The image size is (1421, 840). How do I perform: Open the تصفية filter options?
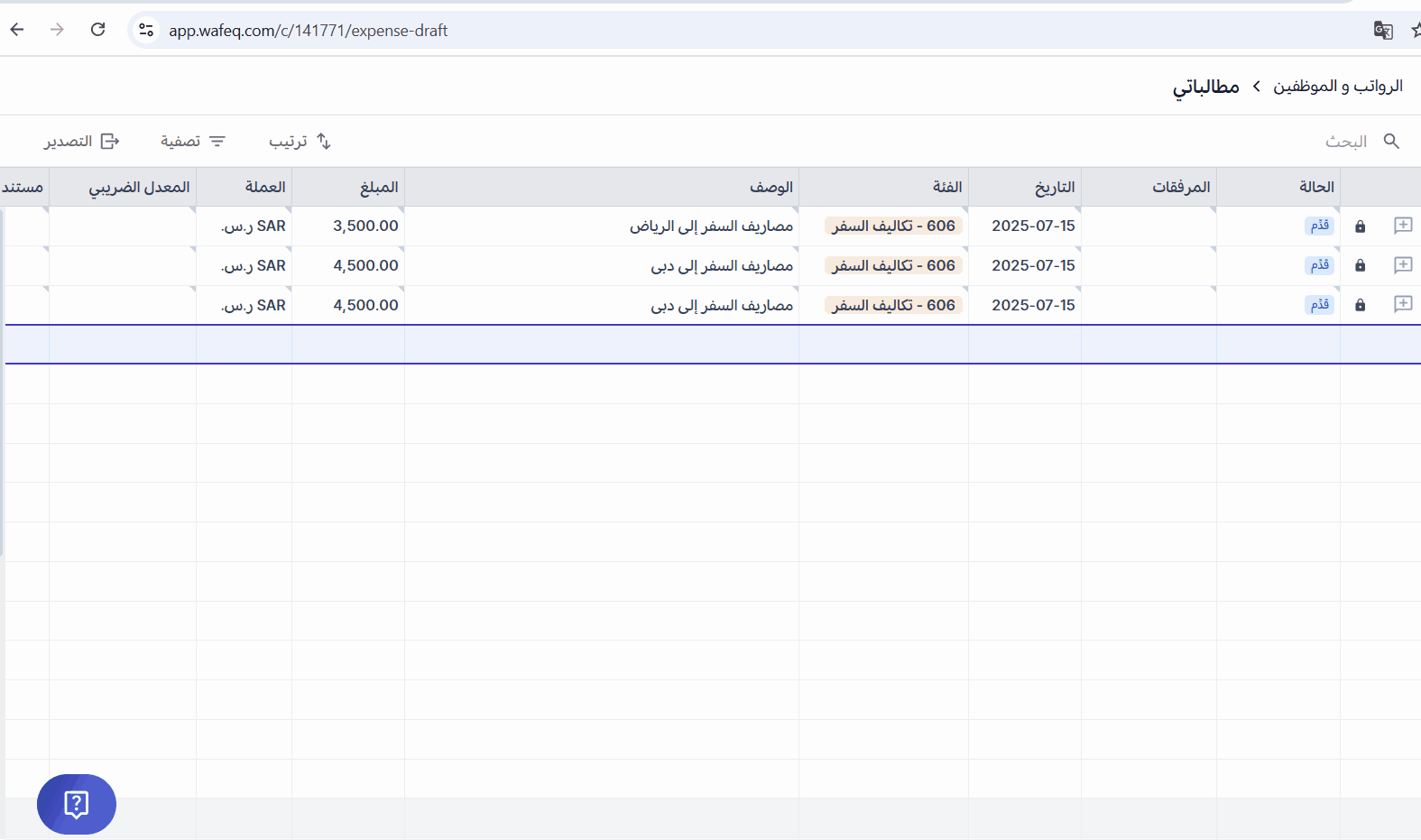coord(192,141)
